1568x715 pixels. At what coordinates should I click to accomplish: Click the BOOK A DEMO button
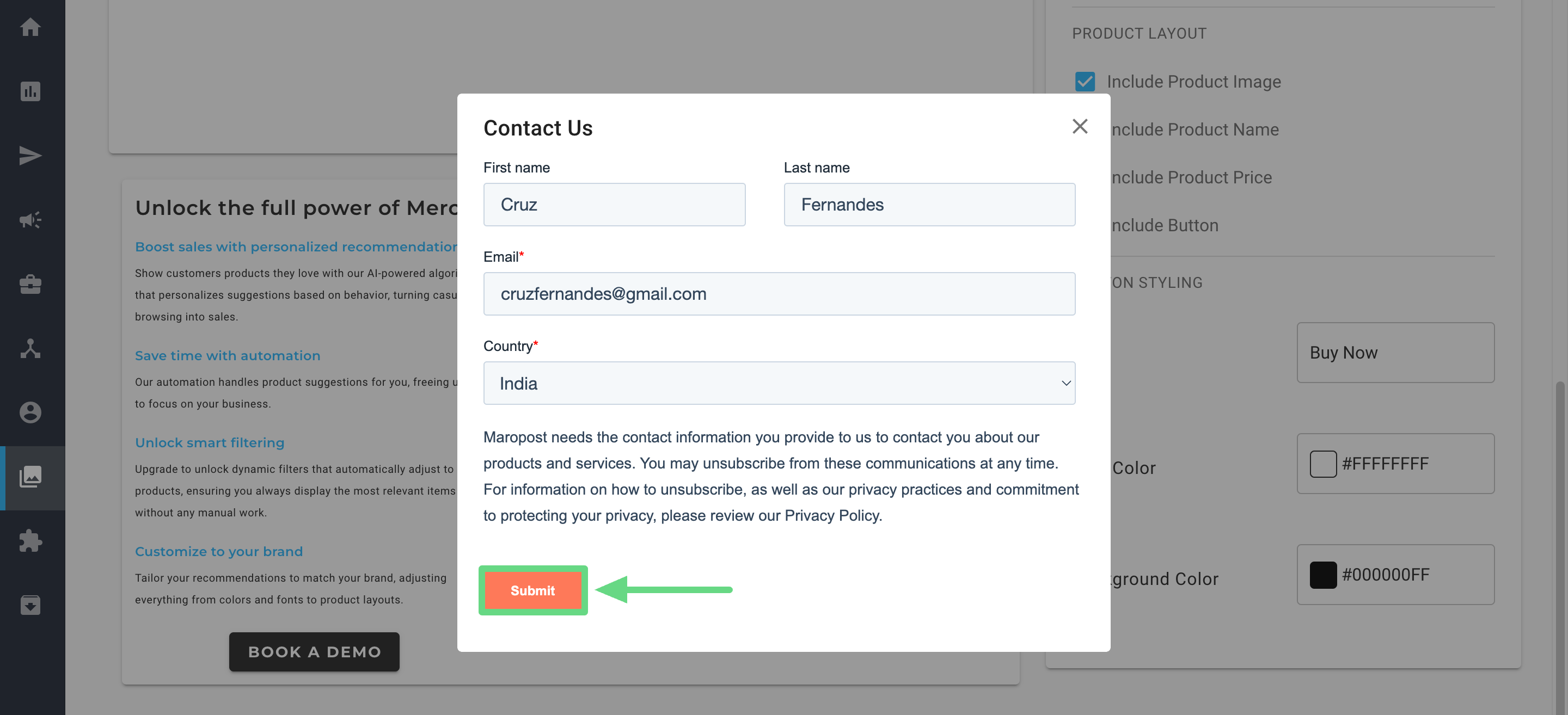[314, 652]
